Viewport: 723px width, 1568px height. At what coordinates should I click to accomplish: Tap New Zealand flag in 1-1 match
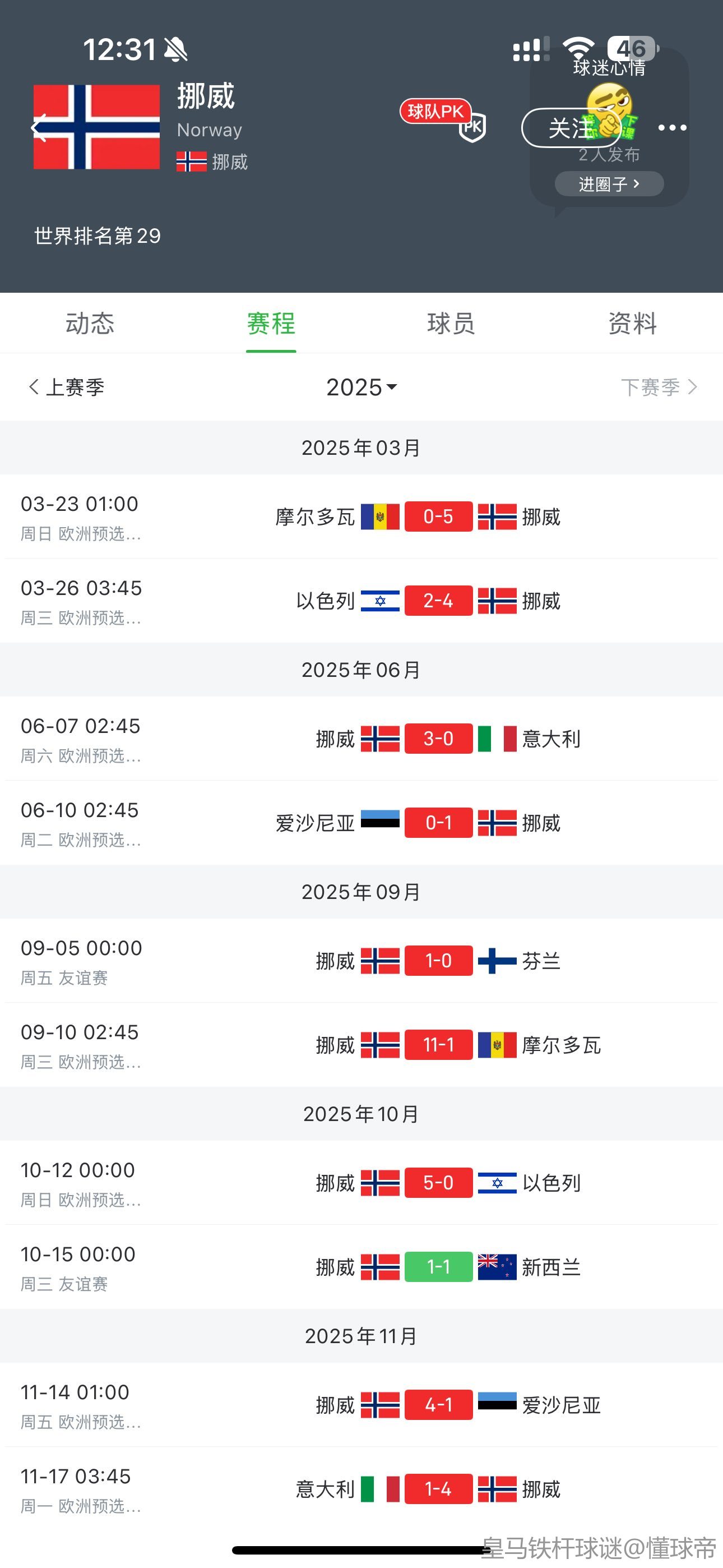click(497, 1267)
